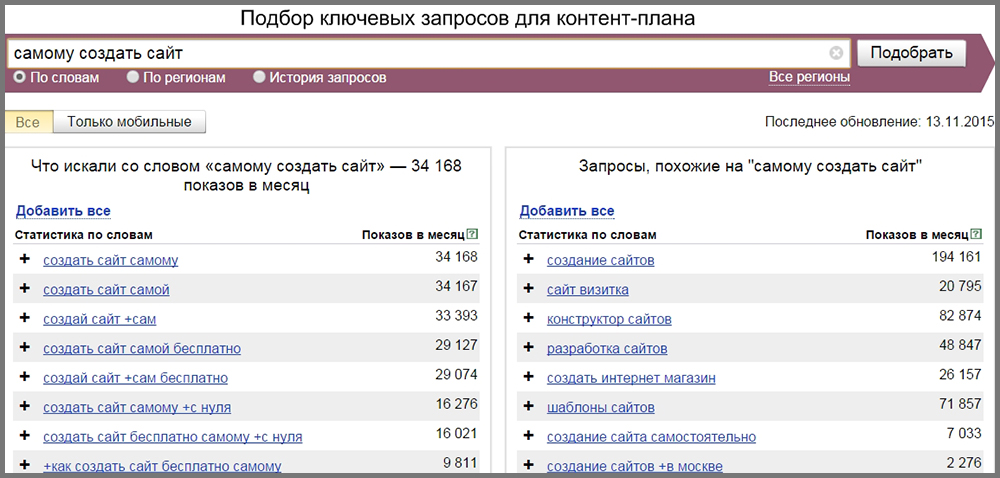Open «создать сайт самой бесплатно» query link
This screenshot has width=1000, height=478.
[x=141, y=349]
